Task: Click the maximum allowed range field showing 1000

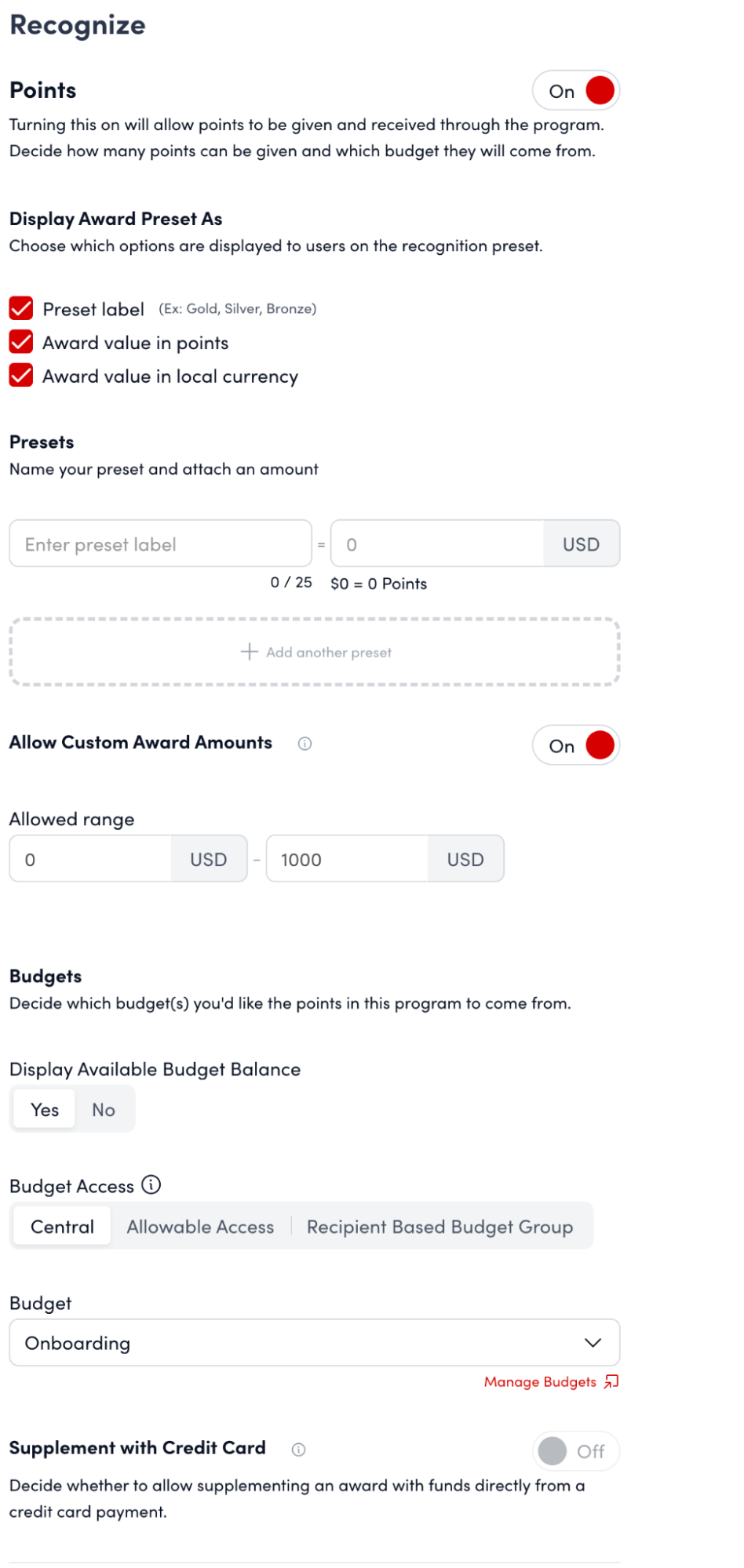Action: click(x=347, y=859)
